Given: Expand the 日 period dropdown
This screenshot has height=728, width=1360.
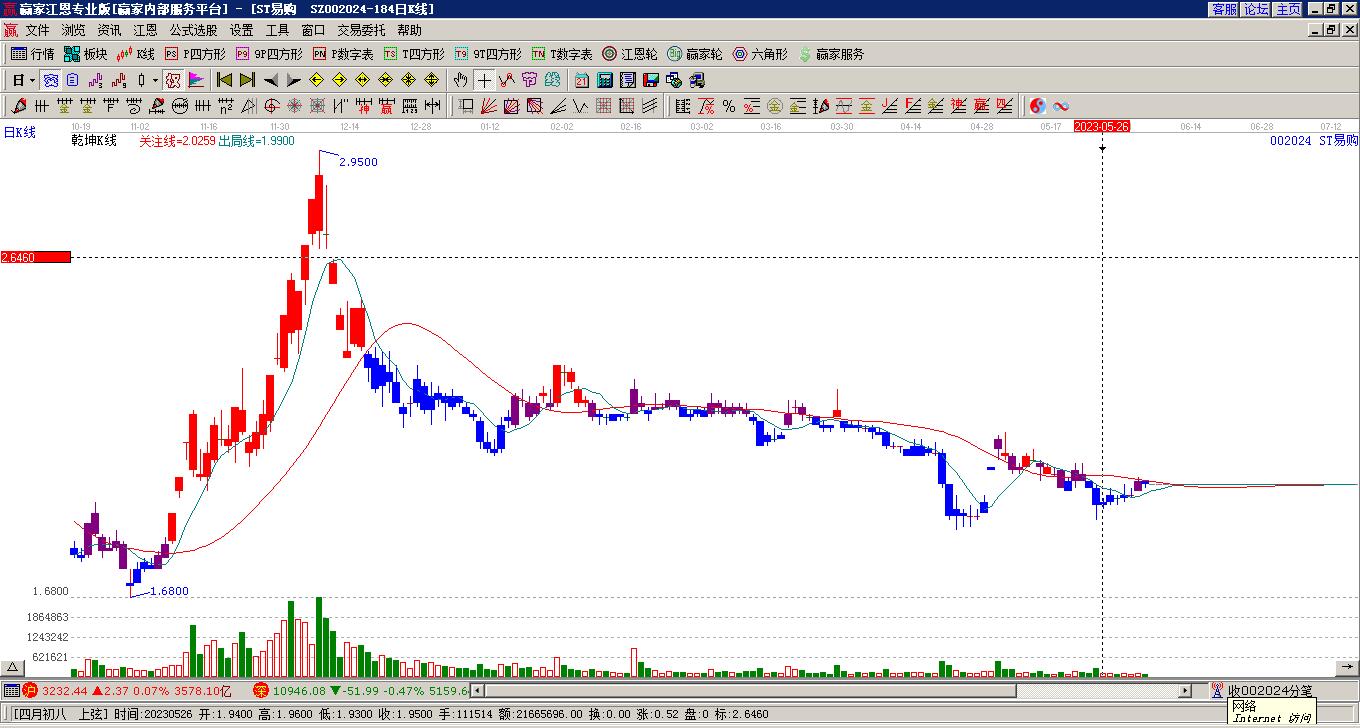Looking at the screenshot, I should (32, 80).
